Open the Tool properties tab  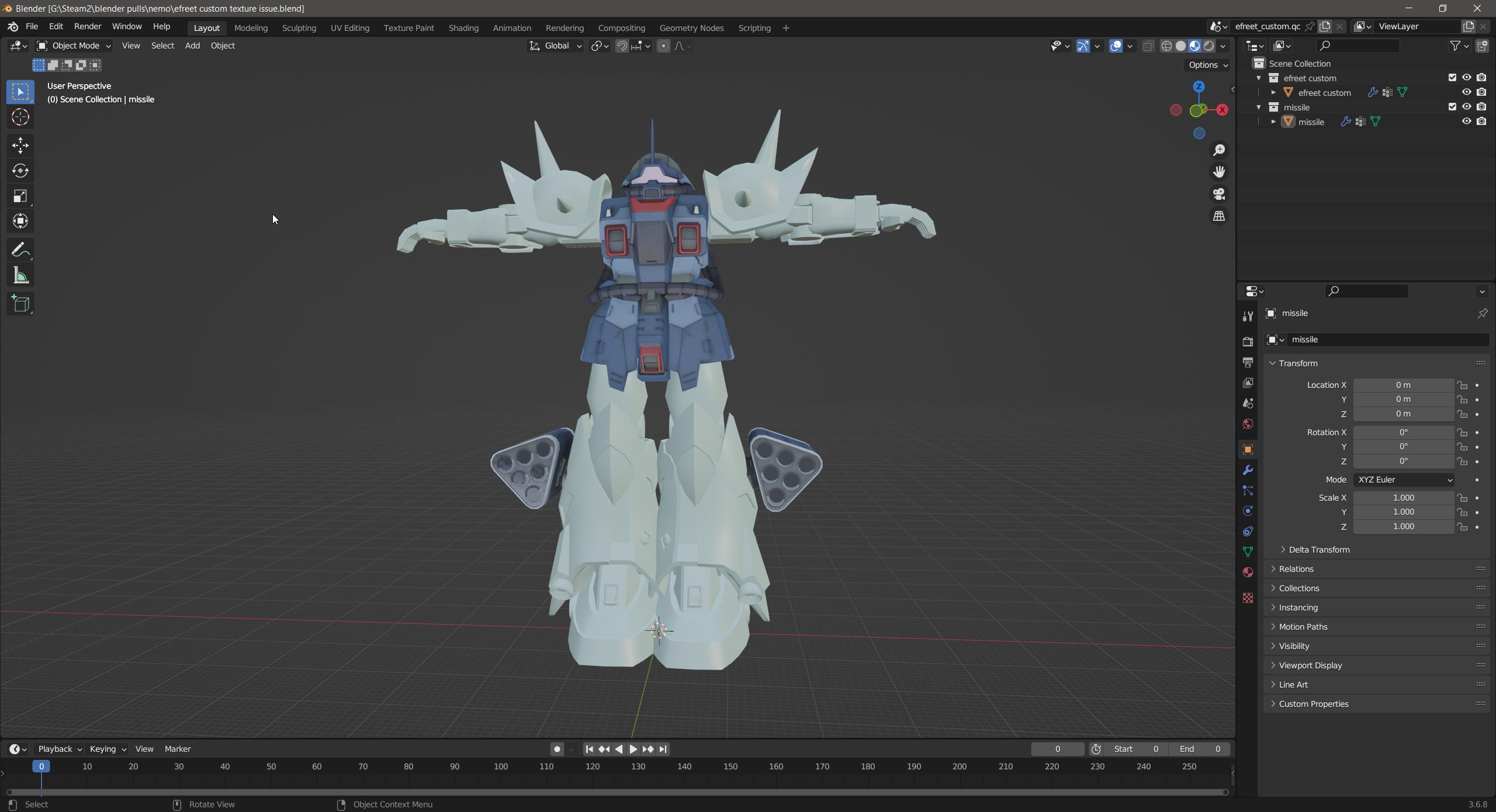pos(1248,316)
